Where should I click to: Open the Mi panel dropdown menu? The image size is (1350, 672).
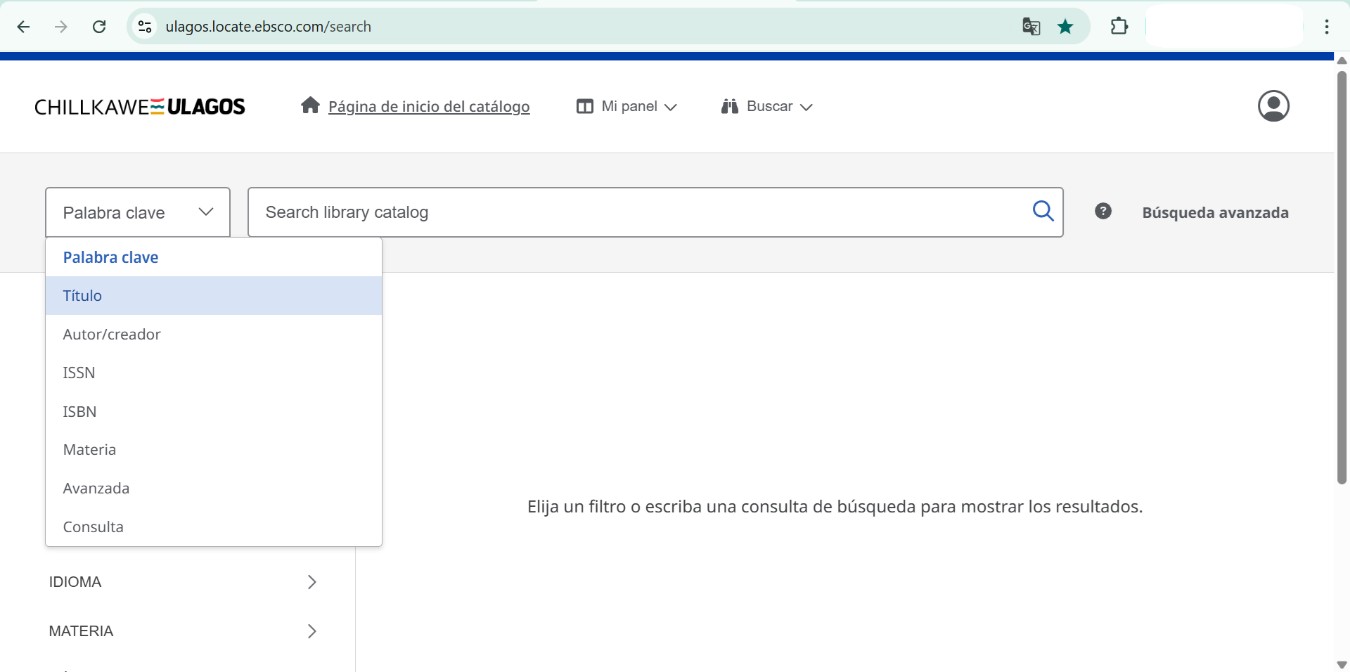[x=627, y=106]
